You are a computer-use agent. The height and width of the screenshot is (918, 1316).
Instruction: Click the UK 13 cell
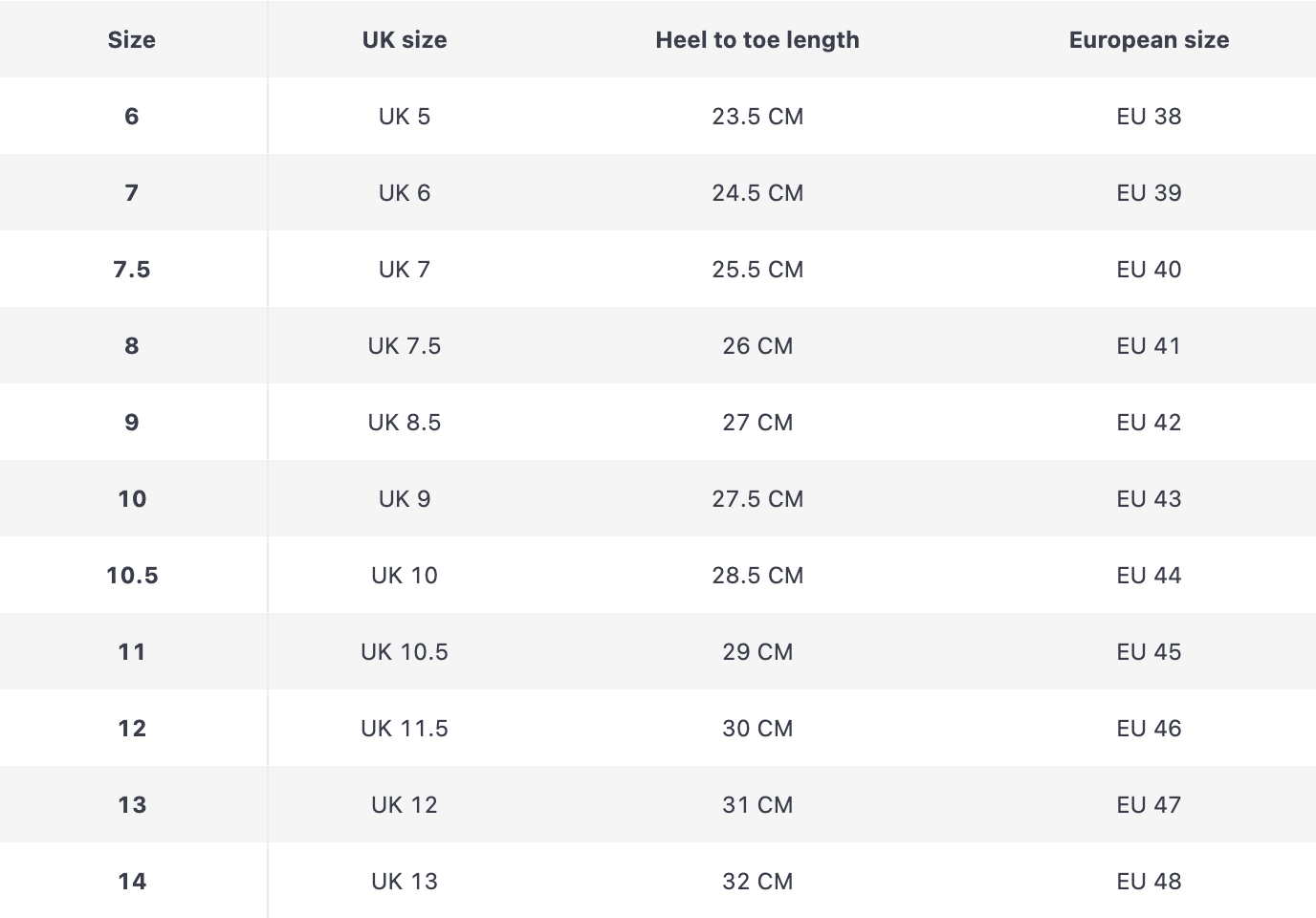click(x=405, y=881)
